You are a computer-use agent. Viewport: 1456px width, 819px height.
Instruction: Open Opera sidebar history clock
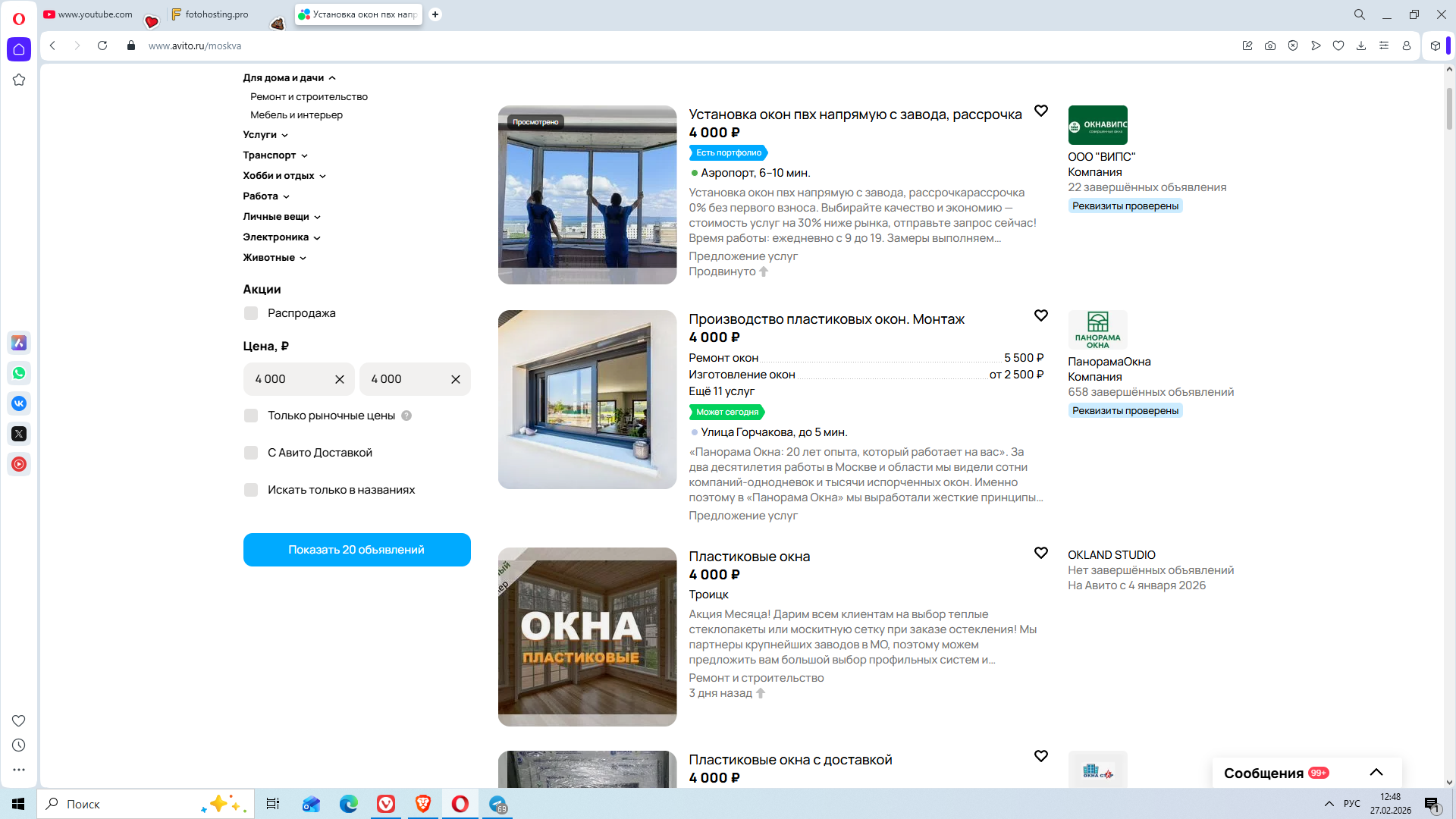19,745
